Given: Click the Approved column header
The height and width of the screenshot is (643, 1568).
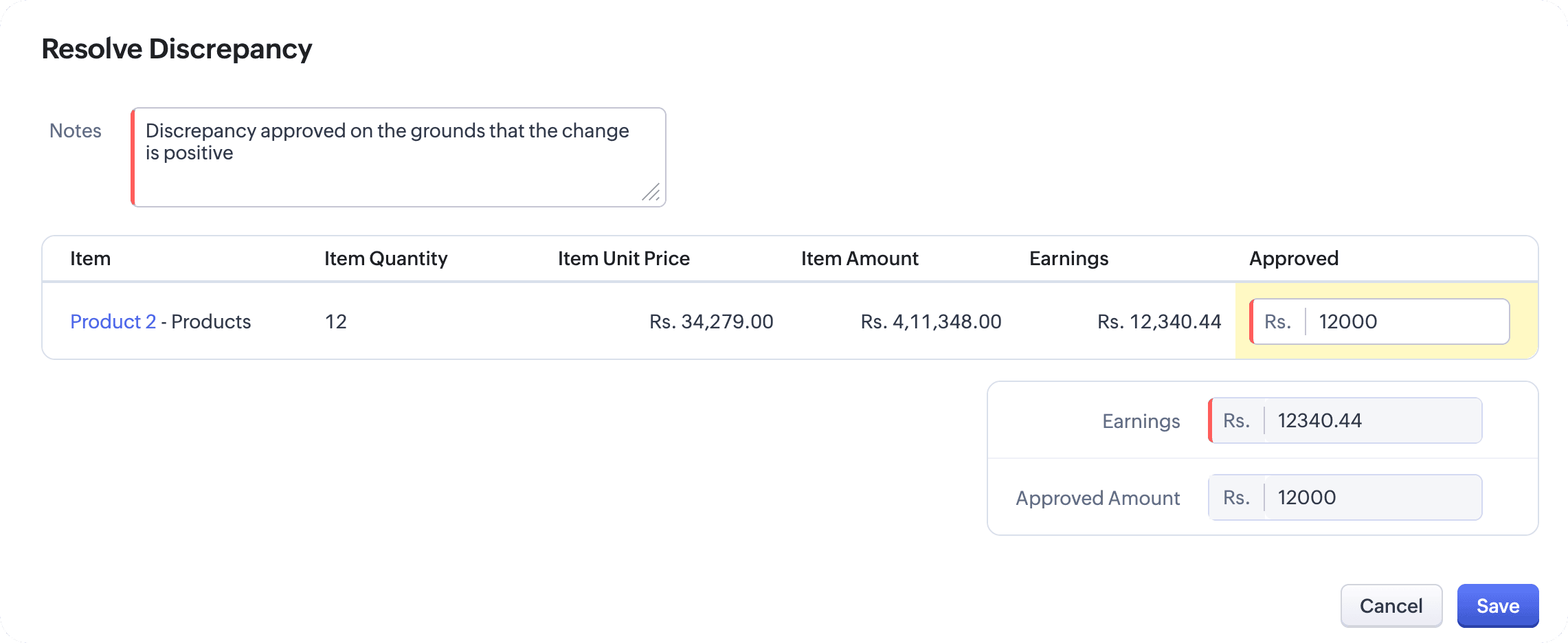Looking at the screenshot, I should pyautogui.click(x=1294, y=258).
